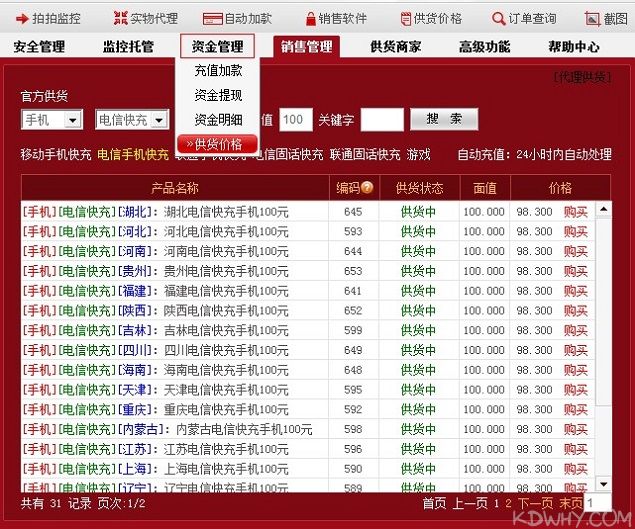Click the 实物代理 toolbar icon
This screenshot has height=529, width=635.
tap(120, 18)
